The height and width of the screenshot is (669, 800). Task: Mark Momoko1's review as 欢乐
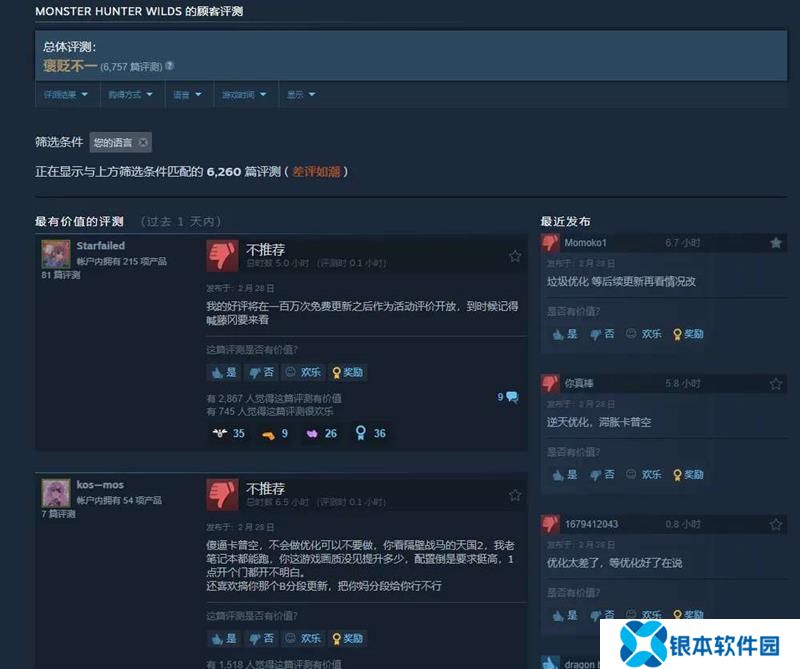click(x=644, y=334)
